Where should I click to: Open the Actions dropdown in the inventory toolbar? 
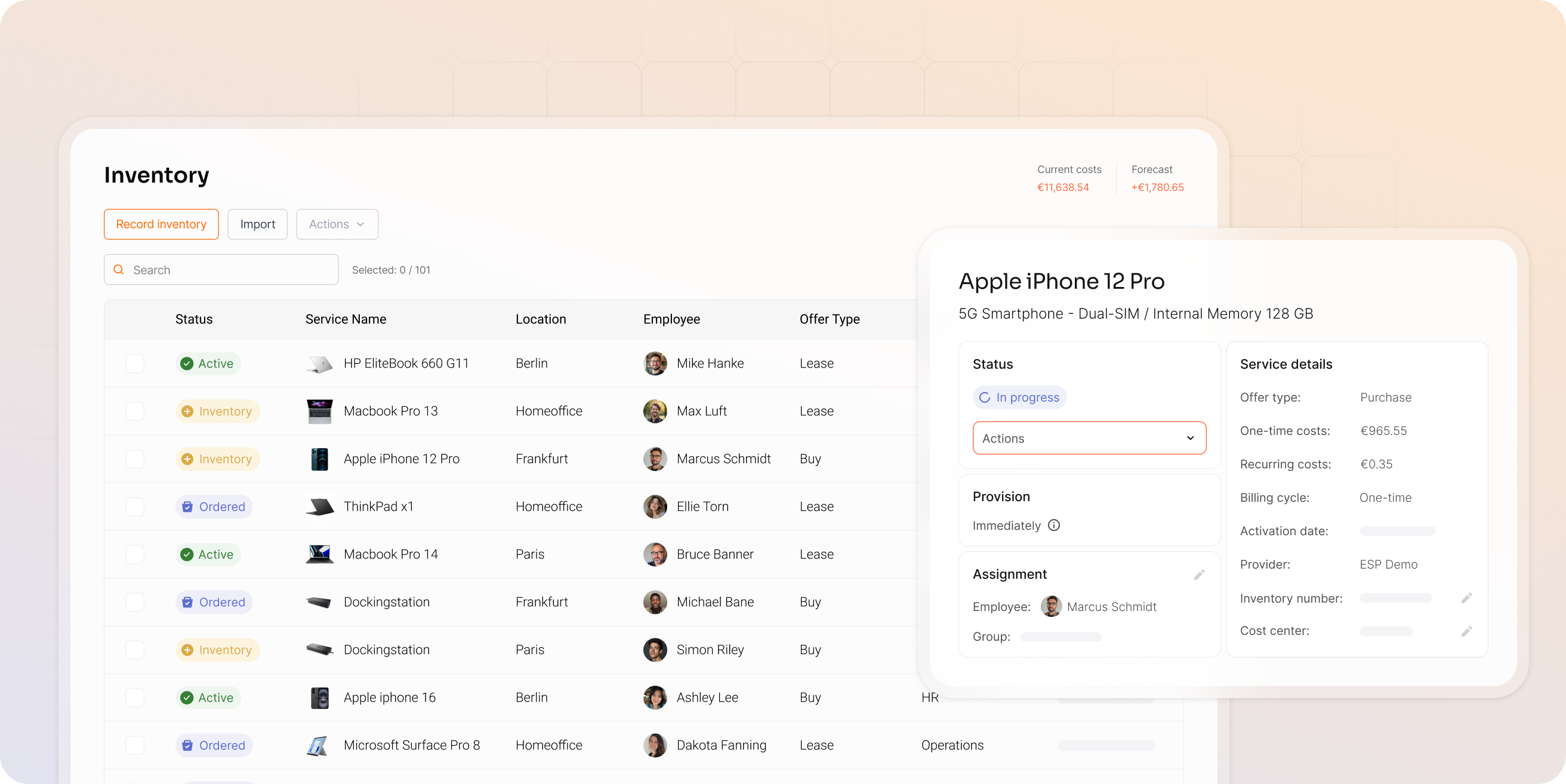337,224
